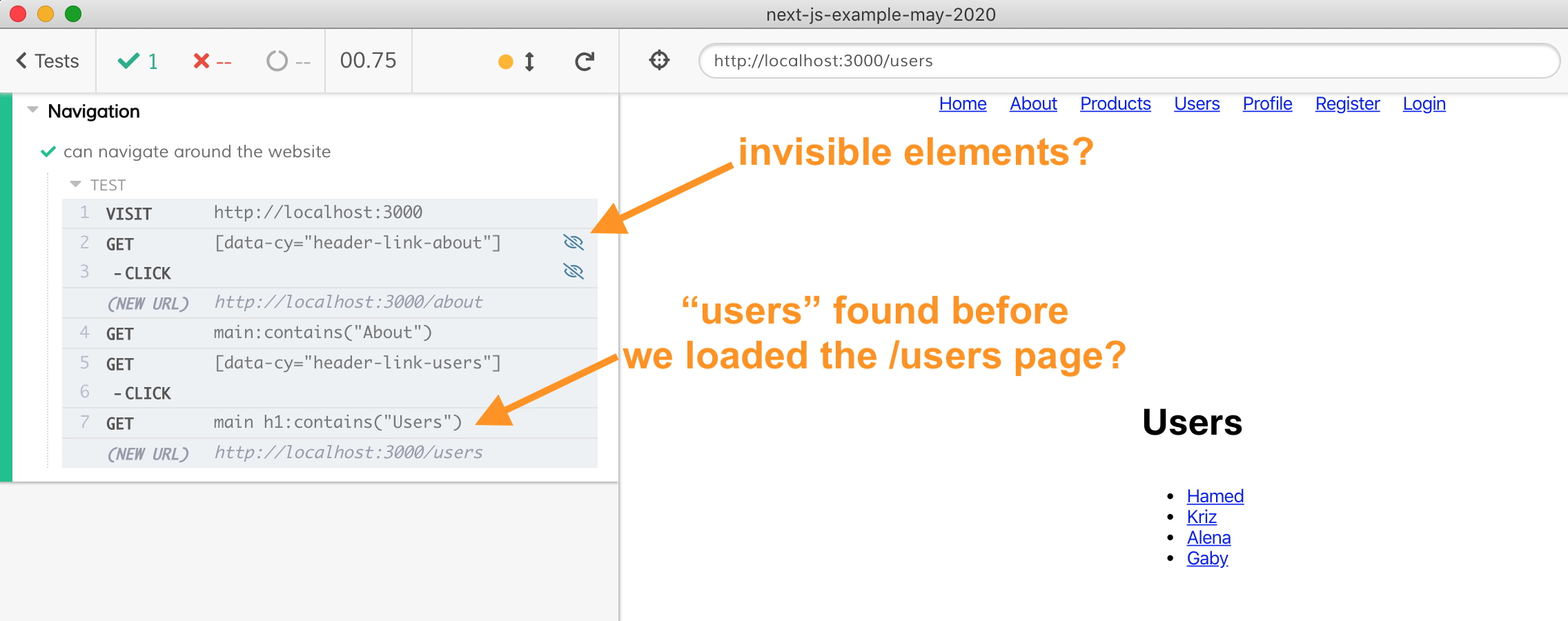Collapse the TEST commands section
The height and width of the screenshot is (621, 1568).
76,184
